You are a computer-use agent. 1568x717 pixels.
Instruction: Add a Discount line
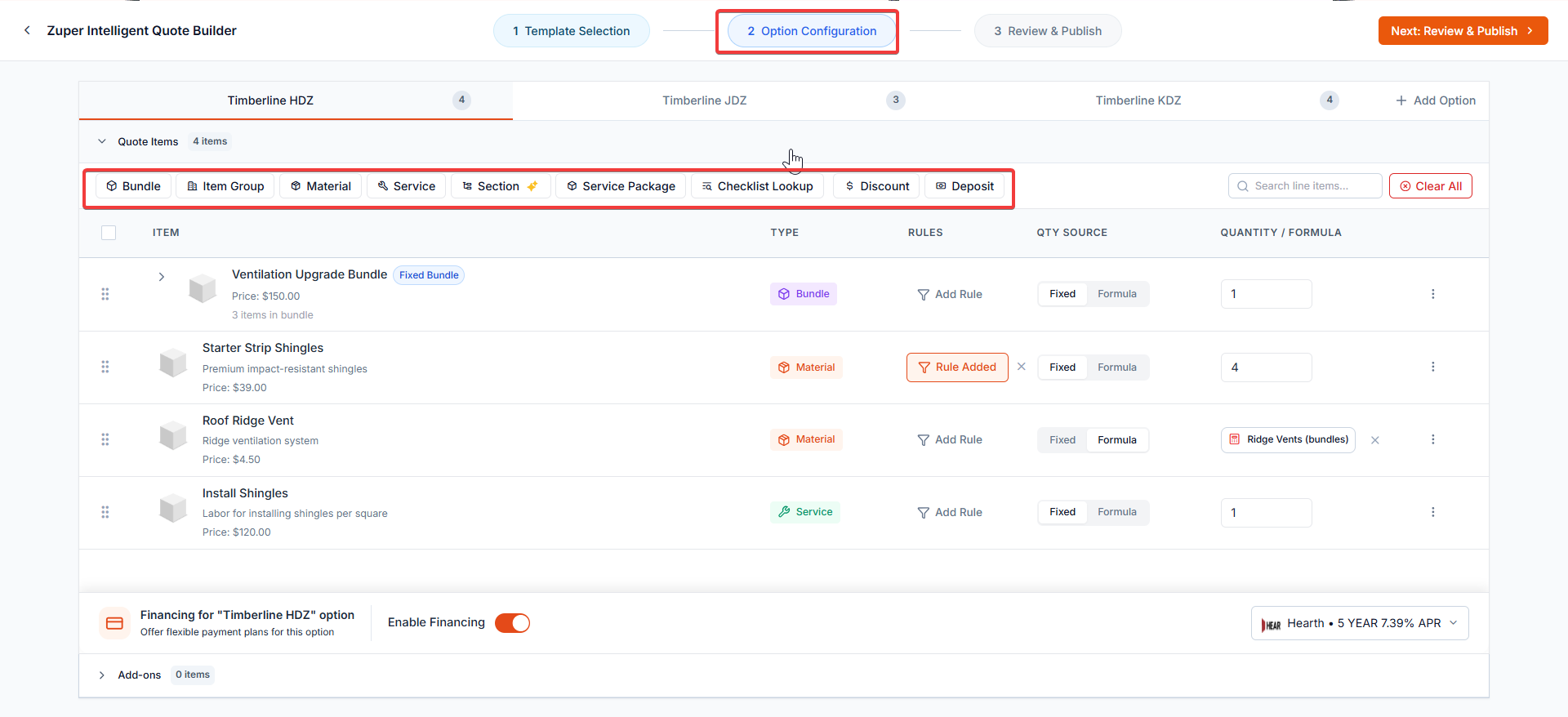coord(876,186)
